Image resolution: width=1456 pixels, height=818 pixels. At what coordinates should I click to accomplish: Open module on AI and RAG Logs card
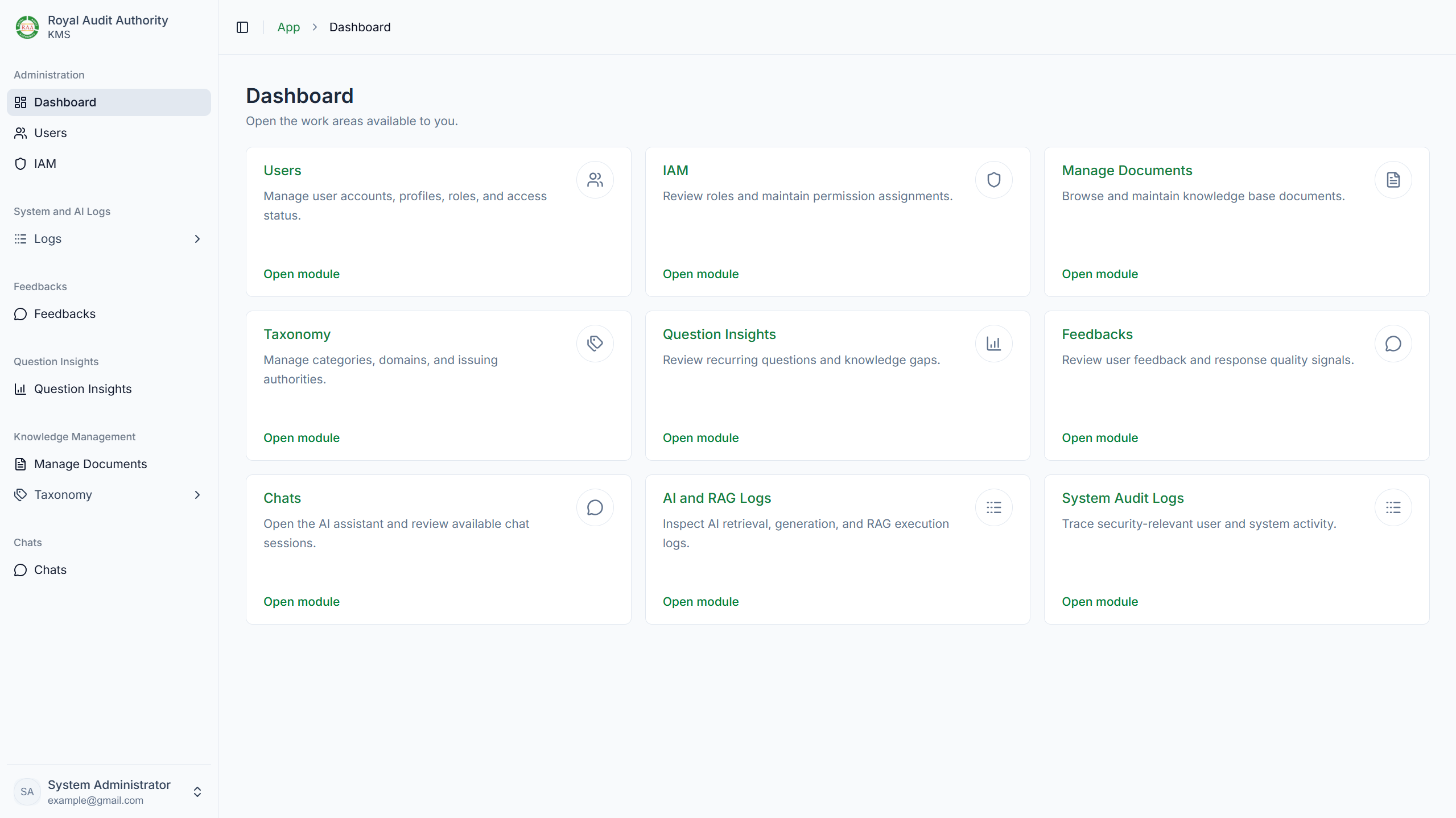(700, 602)
